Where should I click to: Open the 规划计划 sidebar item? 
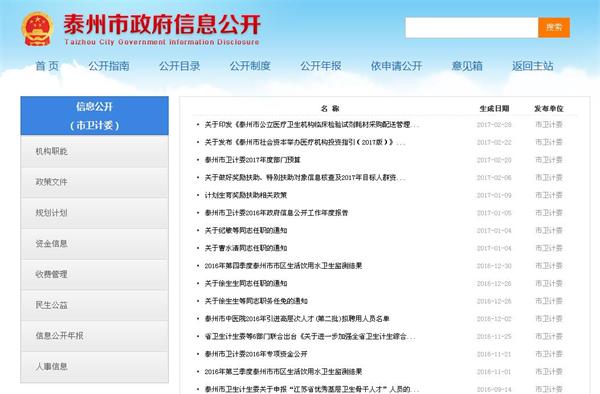[95, 213]
